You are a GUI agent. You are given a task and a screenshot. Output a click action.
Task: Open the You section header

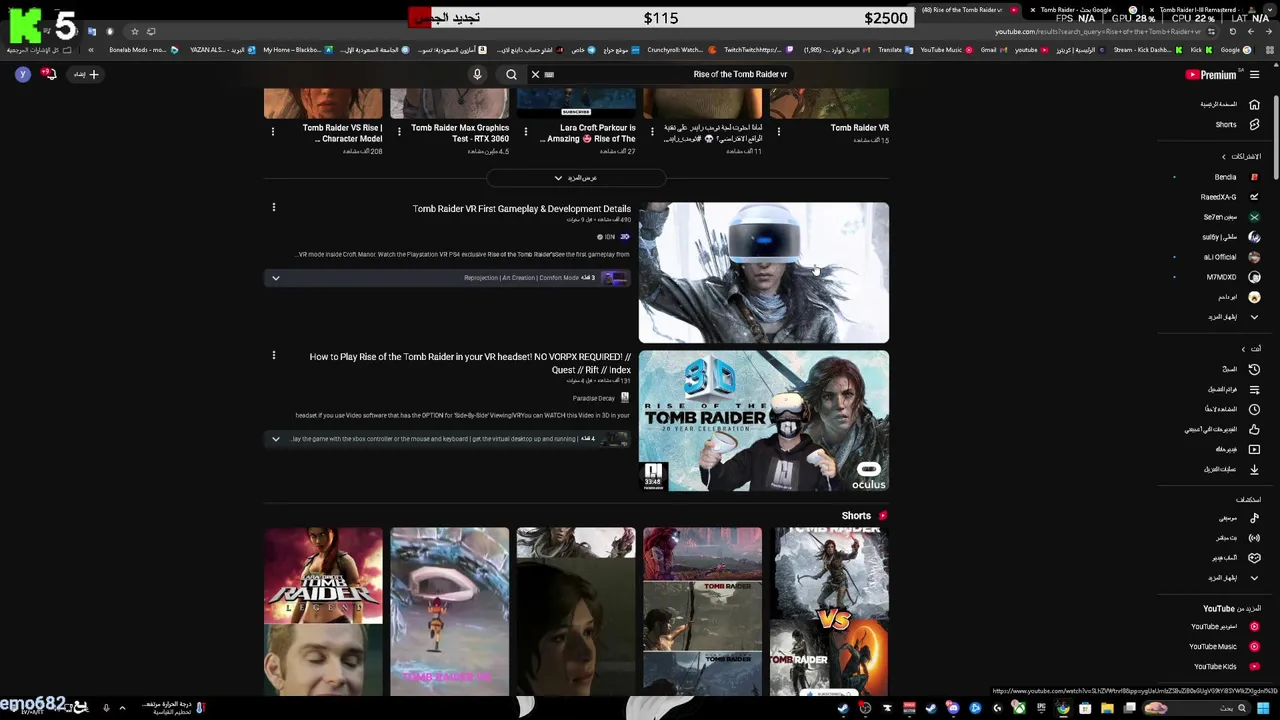[x=1251, y=349]
